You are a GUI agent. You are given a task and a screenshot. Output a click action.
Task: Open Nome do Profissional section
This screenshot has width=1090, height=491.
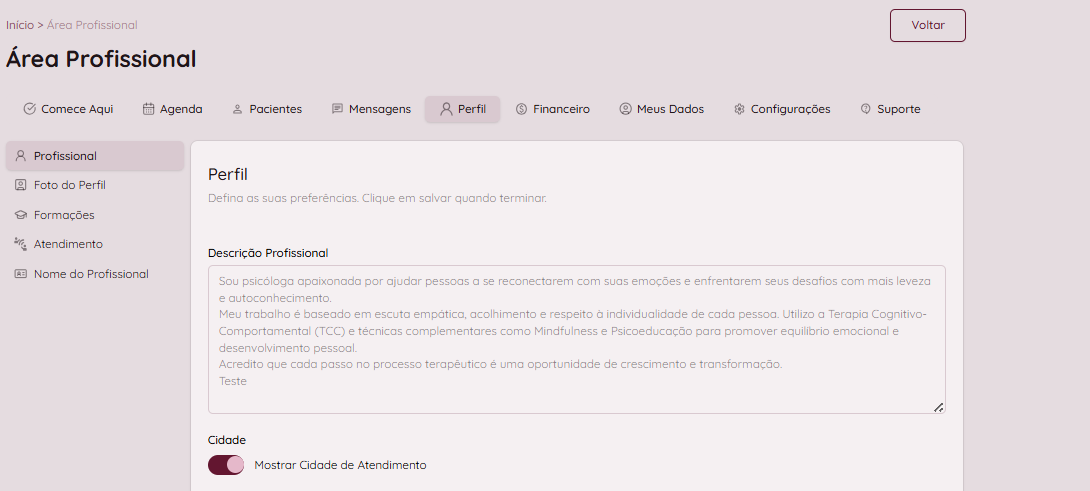click(90, 274)
